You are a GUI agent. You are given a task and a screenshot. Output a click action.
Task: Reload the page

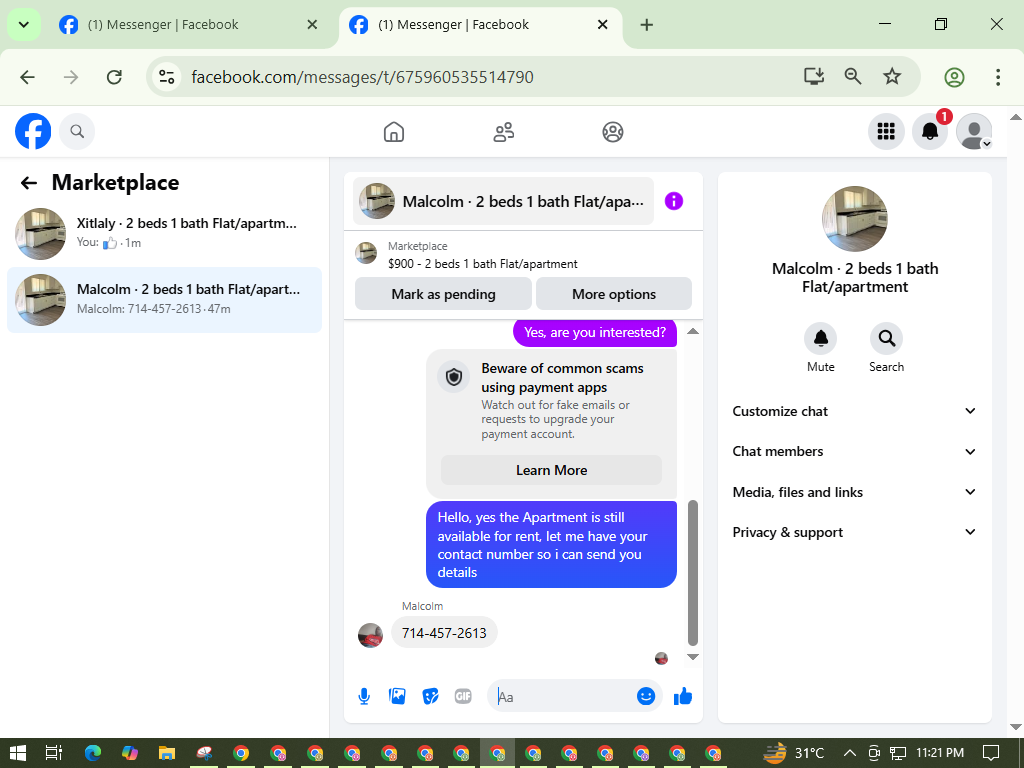(114, 77)
